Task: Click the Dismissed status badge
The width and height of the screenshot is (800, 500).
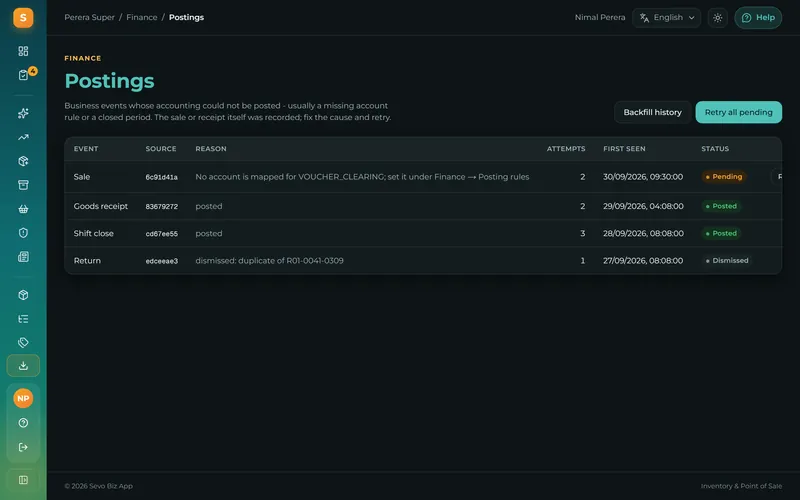Action: click(x=727, y=260)
